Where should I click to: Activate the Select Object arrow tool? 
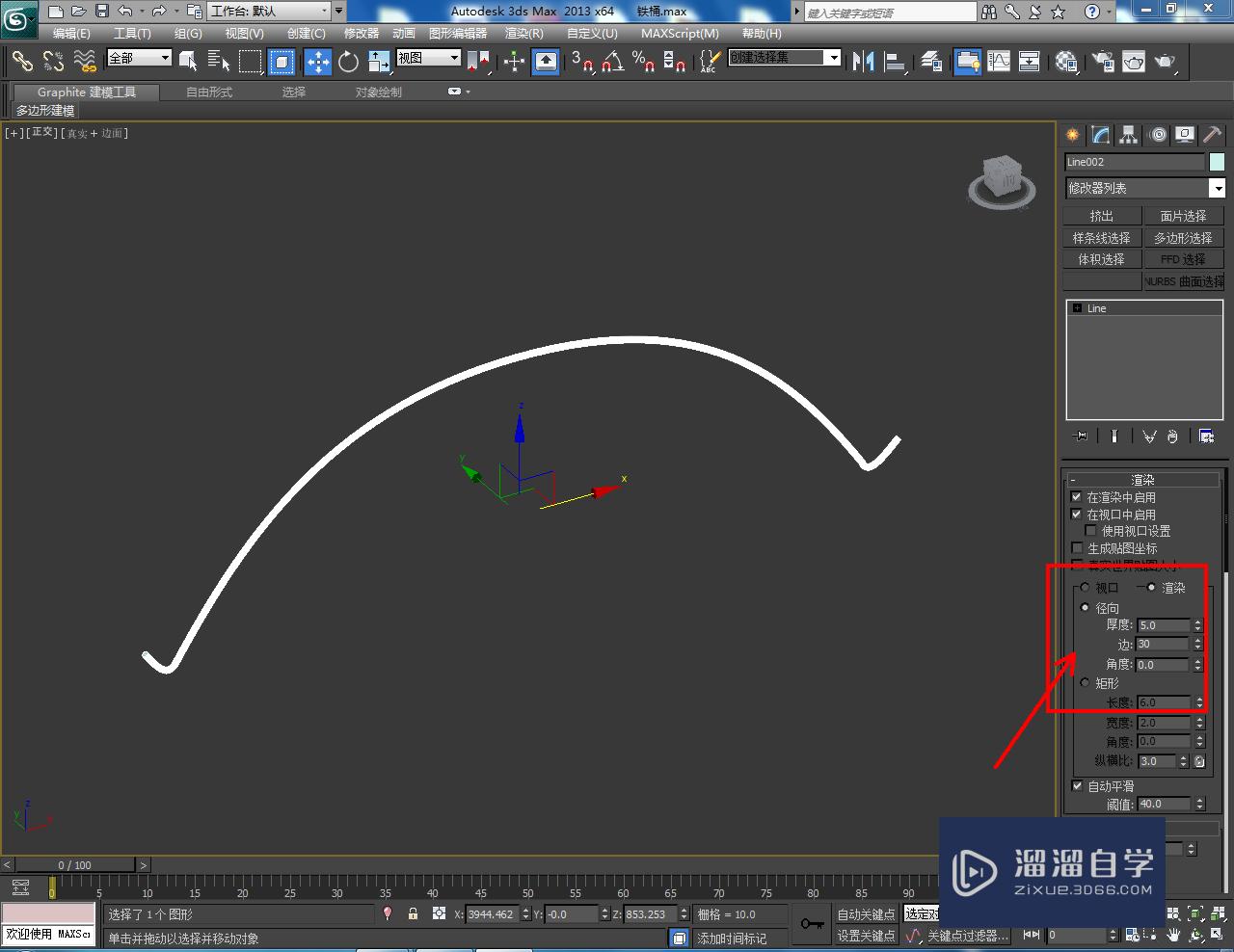[188, 62]
